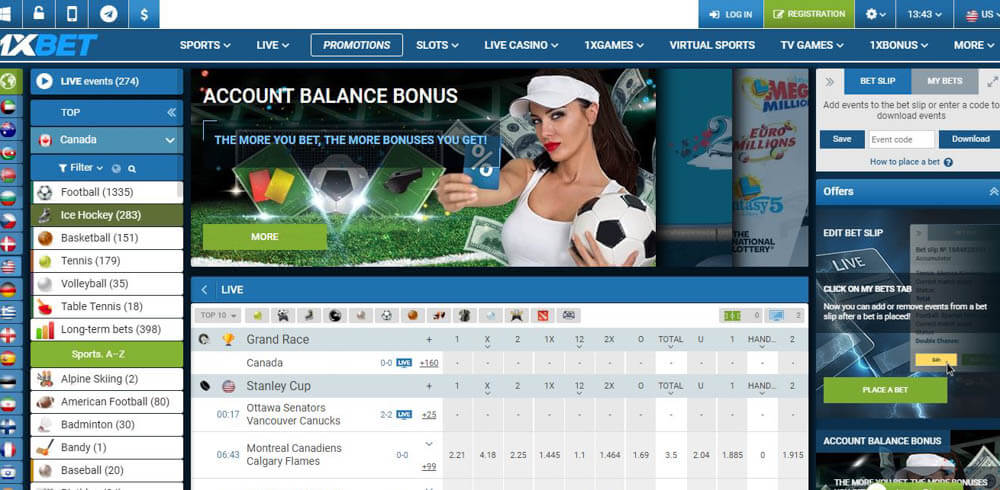Open the Telegram icon in top bar
The height and width of the screenshot is (490, 1000).
tap(108, 14)
